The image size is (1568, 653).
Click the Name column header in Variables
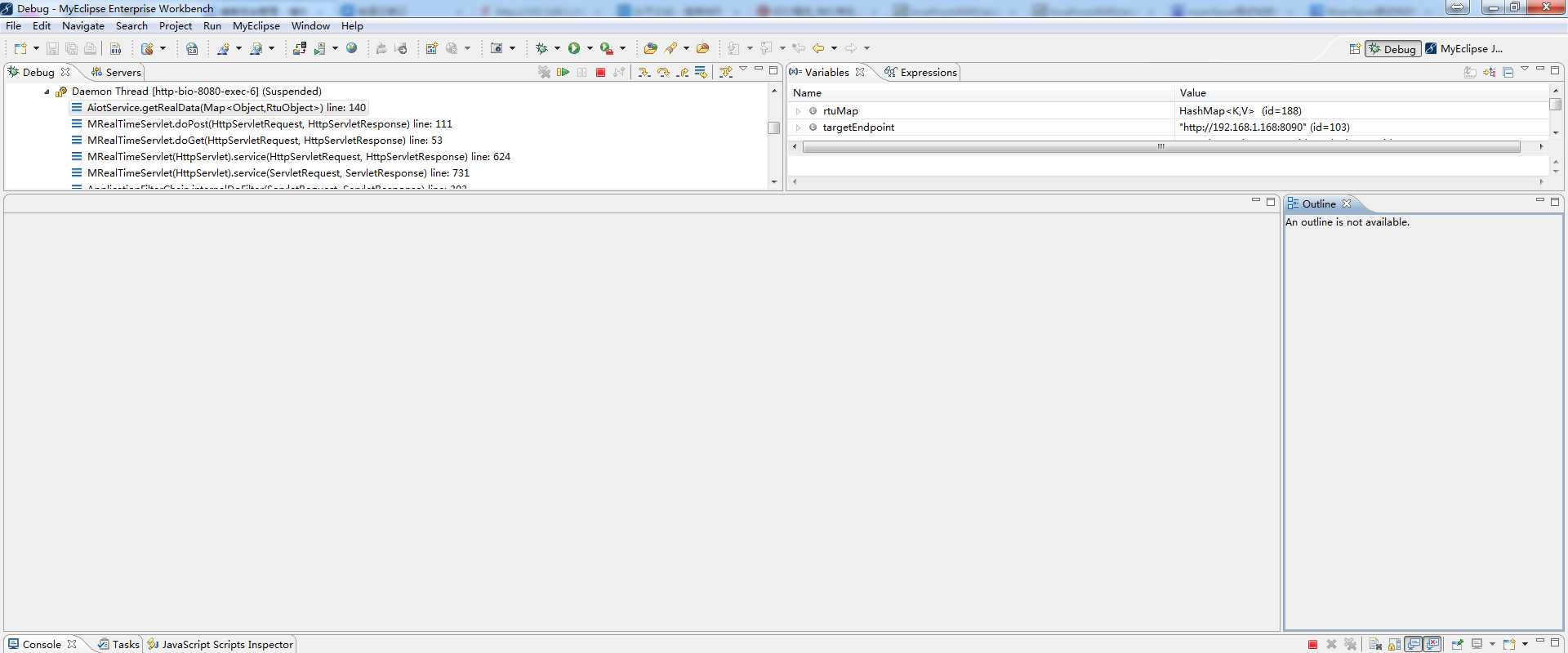coord(981,92)
